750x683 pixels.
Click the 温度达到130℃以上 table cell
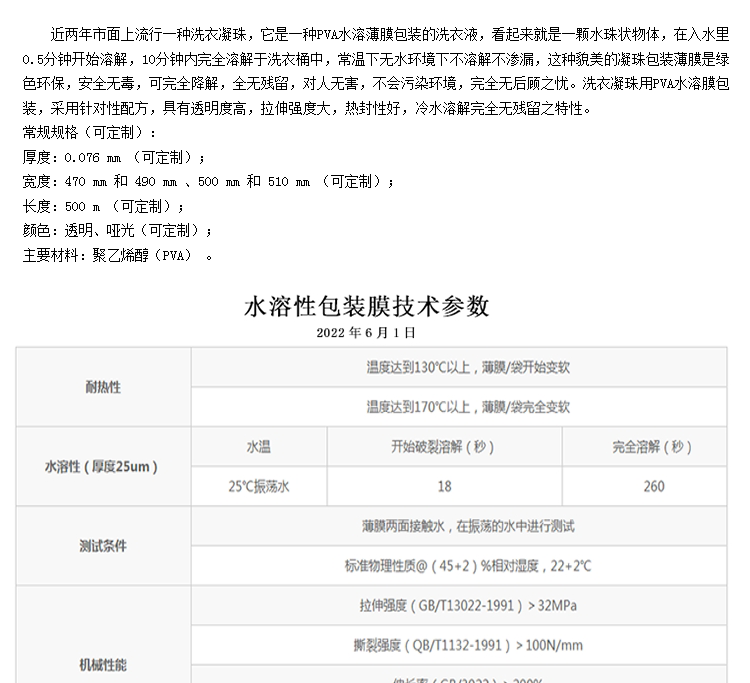point(467,367)
